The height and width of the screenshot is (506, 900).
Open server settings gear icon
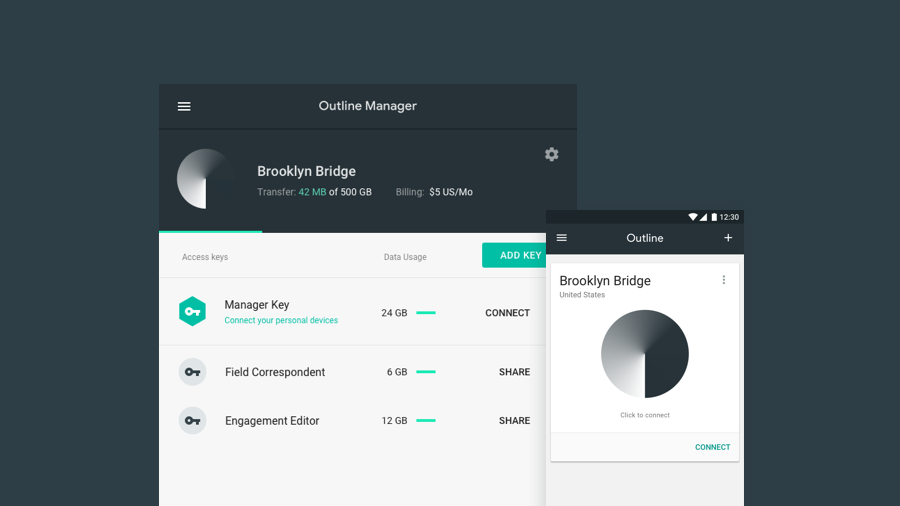(x=551, y=154)
